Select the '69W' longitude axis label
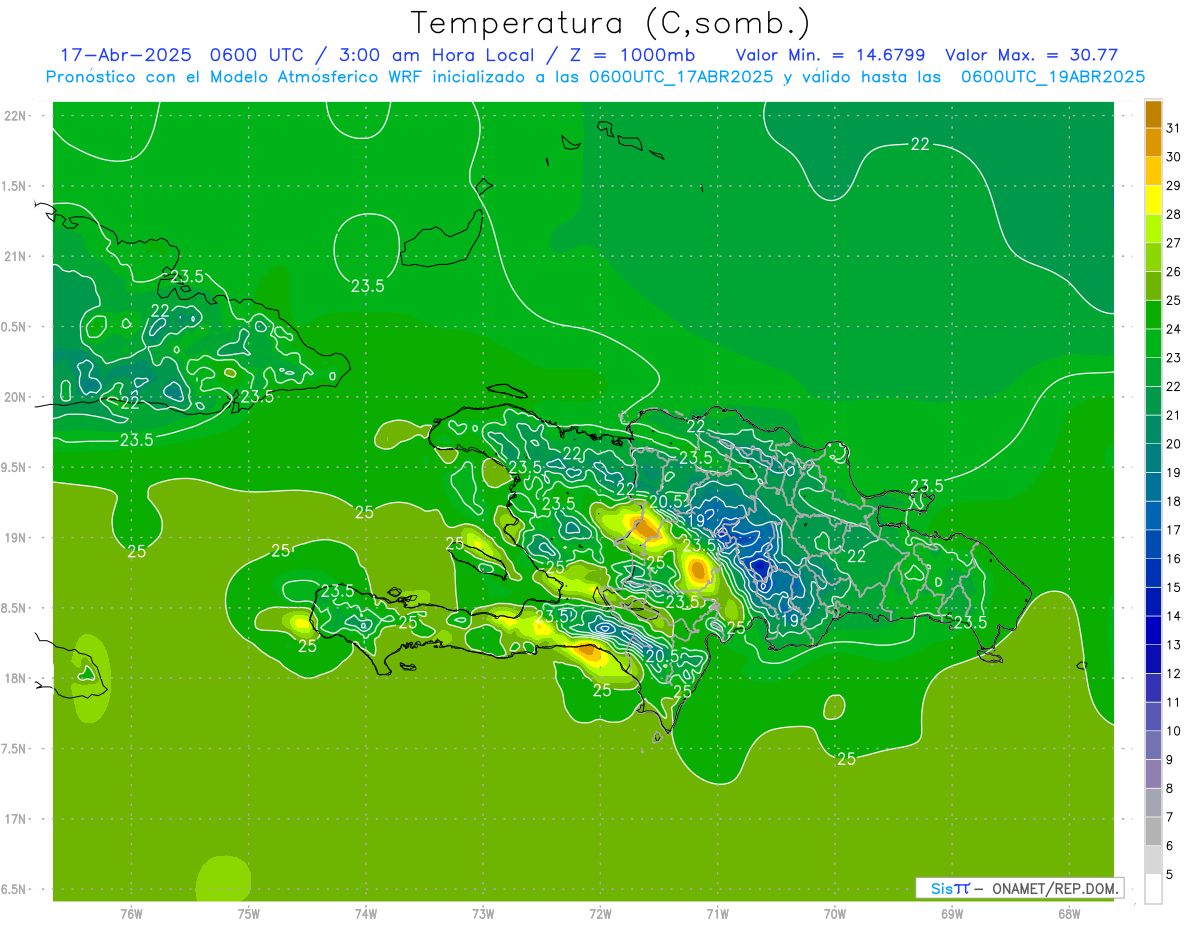Image resolution: width=1200 pixels, height=927 pixels. point(951,913)
